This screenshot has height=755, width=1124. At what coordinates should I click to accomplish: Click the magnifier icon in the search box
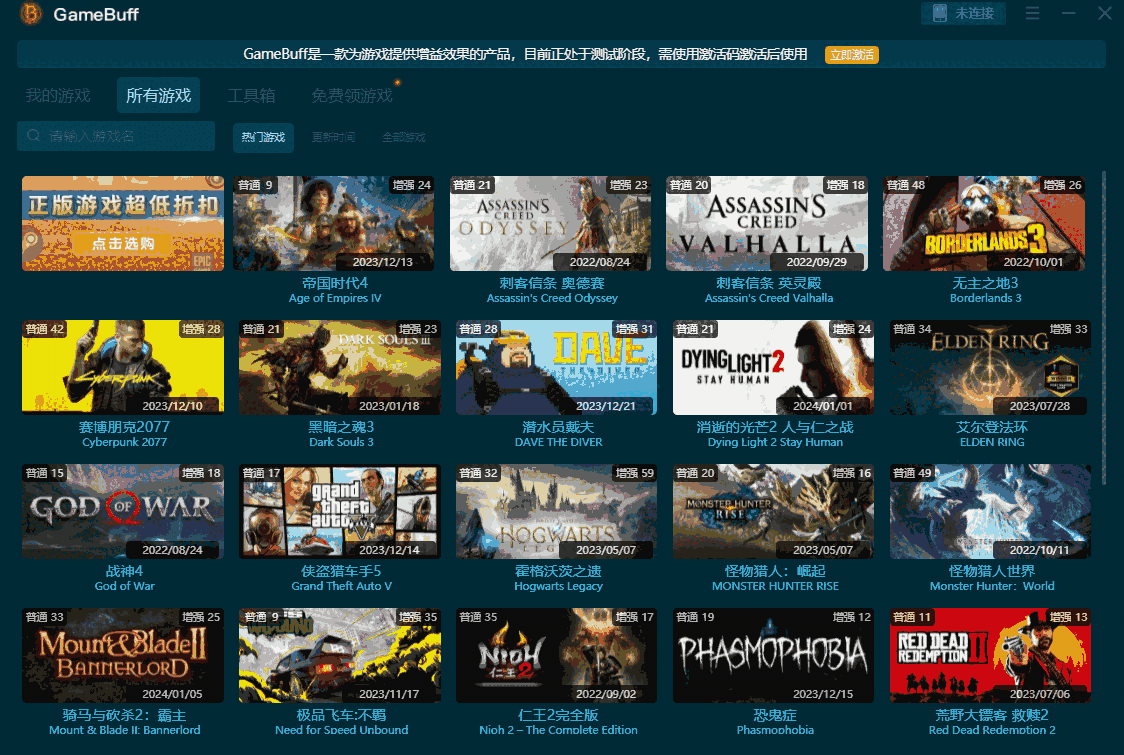click(x=33, y=135)
